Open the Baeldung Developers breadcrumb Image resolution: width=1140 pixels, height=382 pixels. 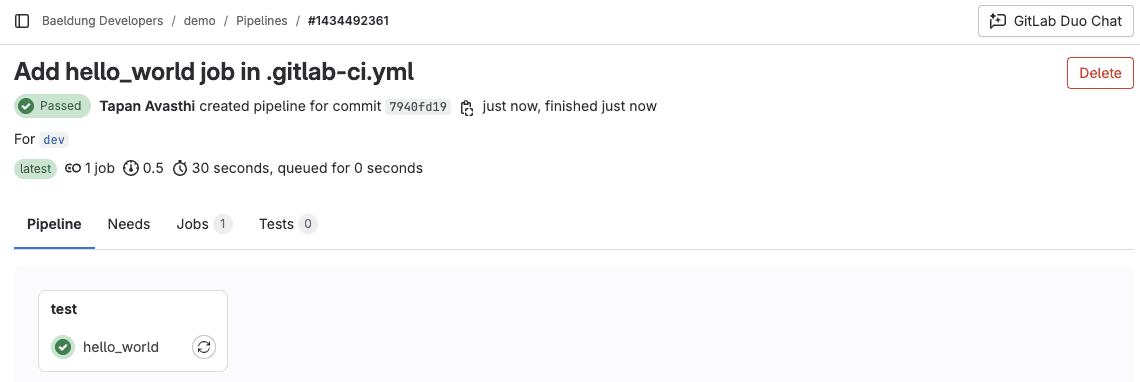103,21
